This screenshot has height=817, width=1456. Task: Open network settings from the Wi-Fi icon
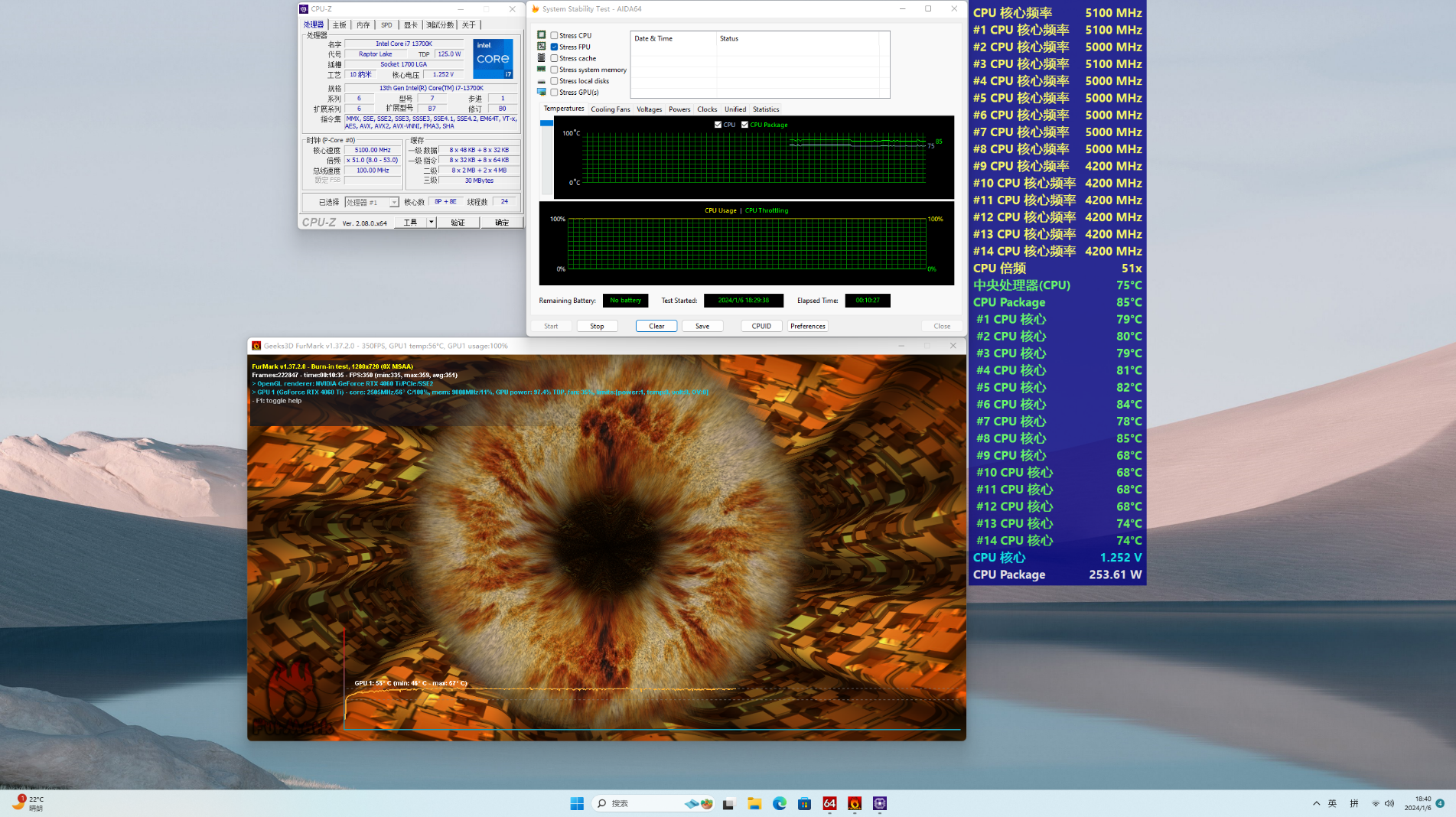point(1376,803)
